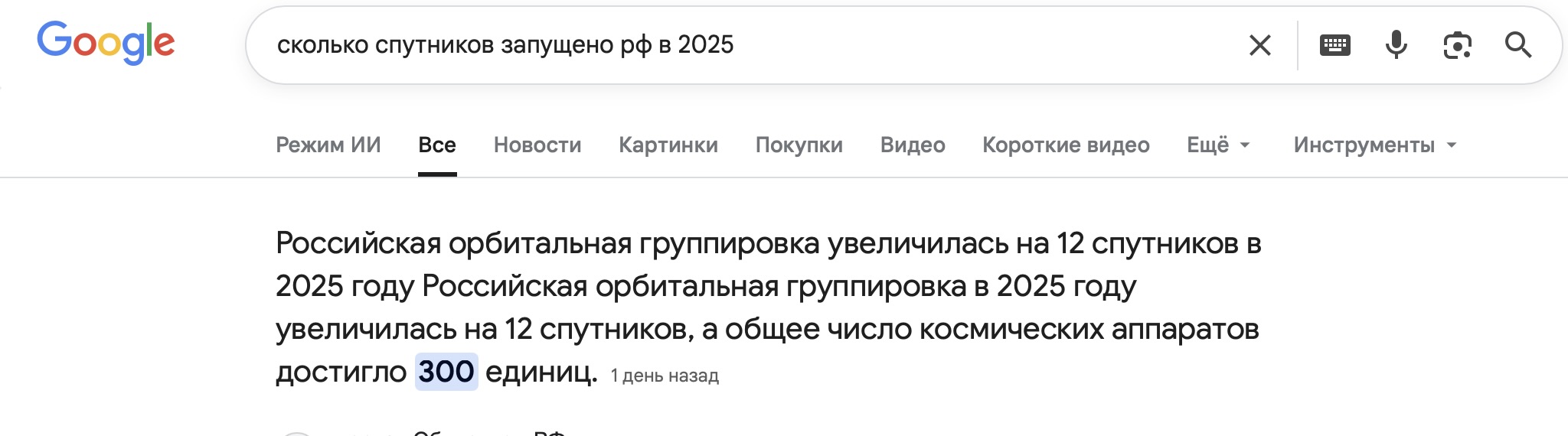Open the on-screen keyboard input tool

pyautogui.click(x=1334, y=45)
